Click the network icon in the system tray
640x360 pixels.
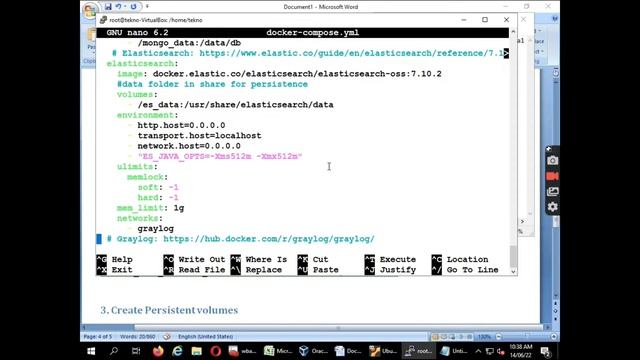click(x=490, y=351)
